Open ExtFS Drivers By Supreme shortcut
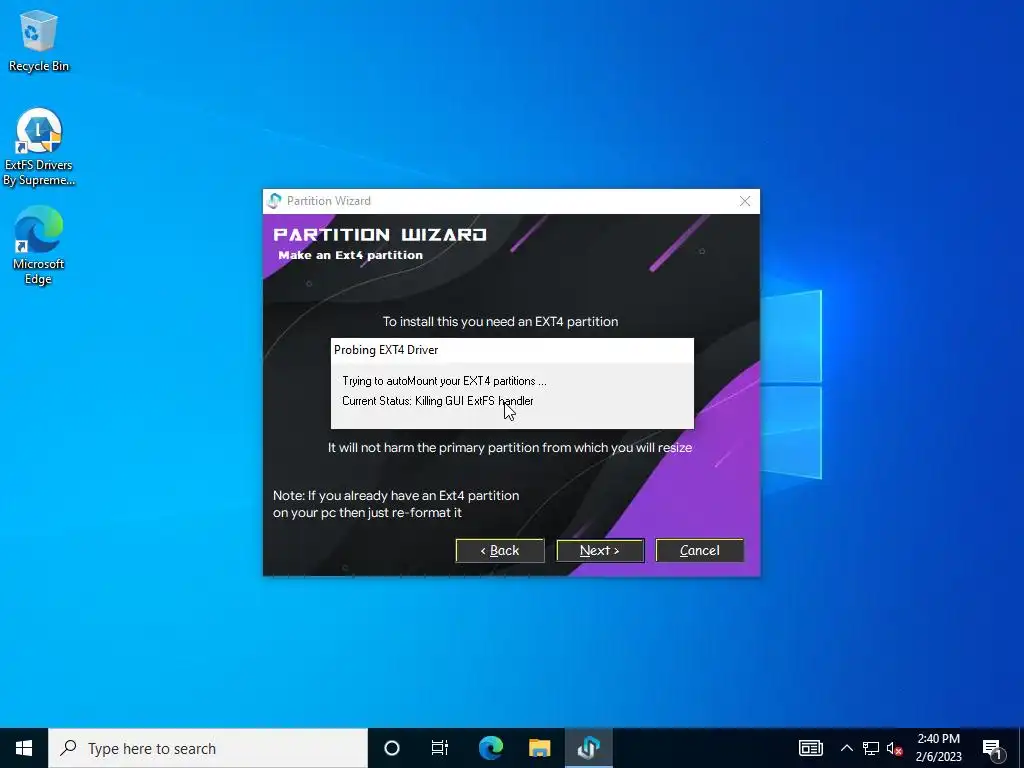Image resolution: width=1024 pixels, height=768 pixels. (39, 147)
